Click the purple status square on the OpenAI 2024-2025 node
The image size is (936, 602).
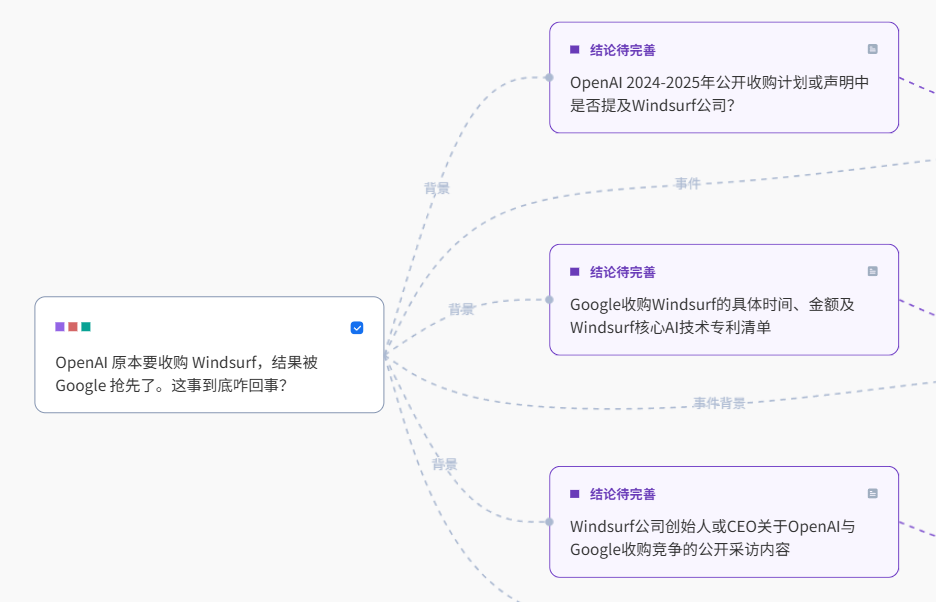[575, 50]
